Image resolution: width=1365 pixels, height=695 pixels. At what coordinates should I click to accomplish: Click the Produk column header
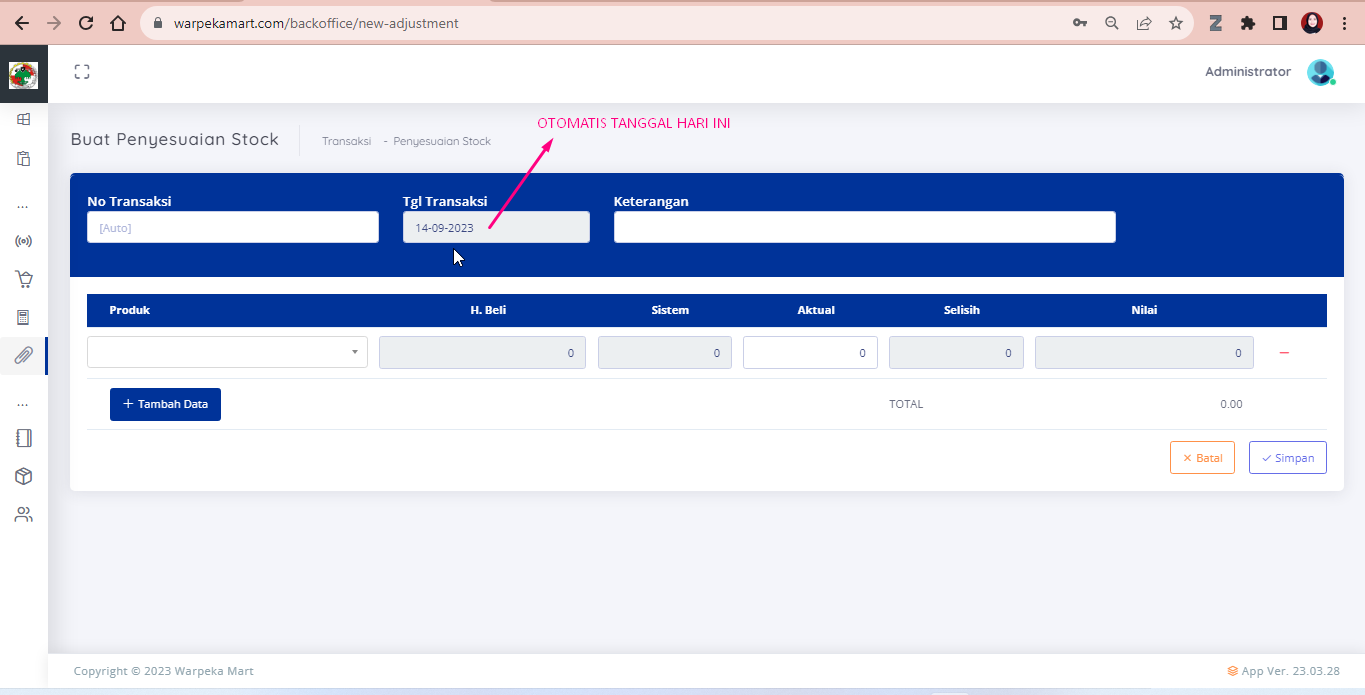click(130, 310)
